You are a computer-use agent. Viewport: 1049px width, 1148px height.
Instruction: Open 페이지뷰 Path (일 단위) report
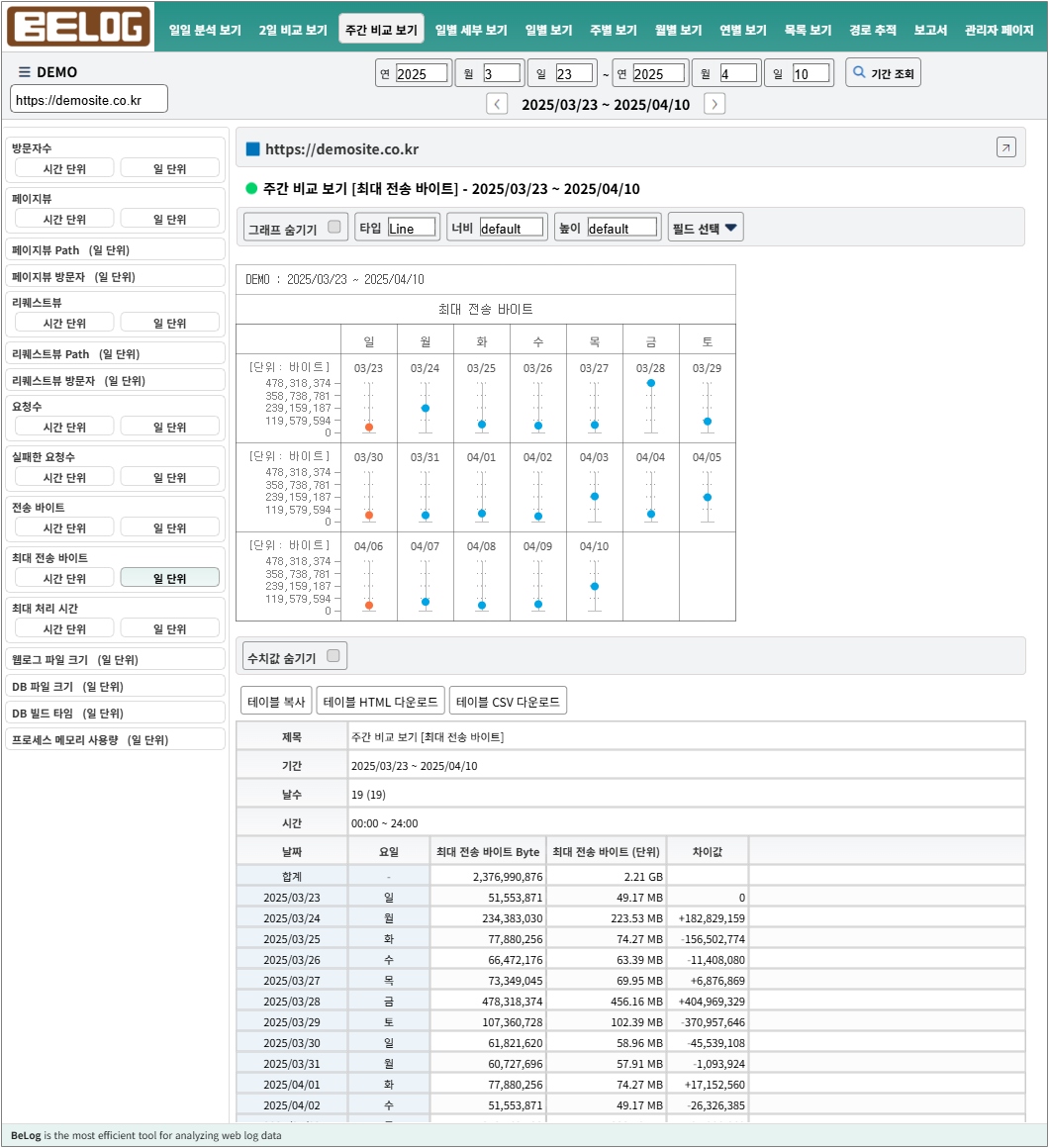(x=115, y=249)
